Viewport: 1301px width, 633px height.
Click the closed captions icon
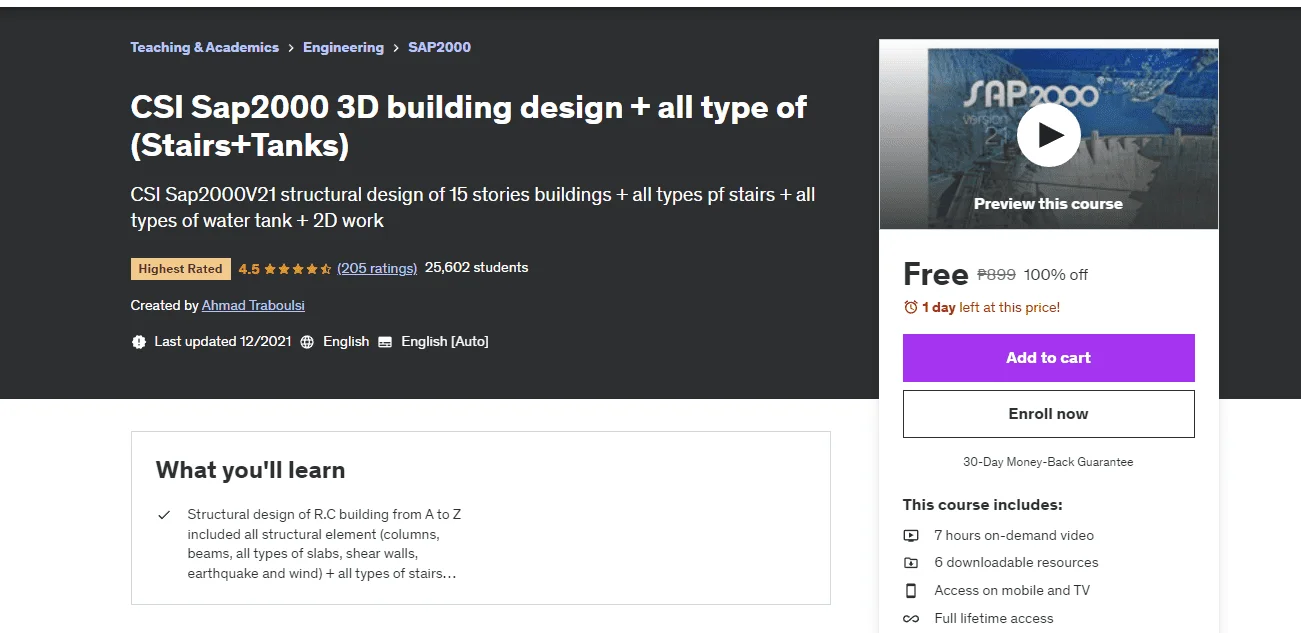click(386, 342)
